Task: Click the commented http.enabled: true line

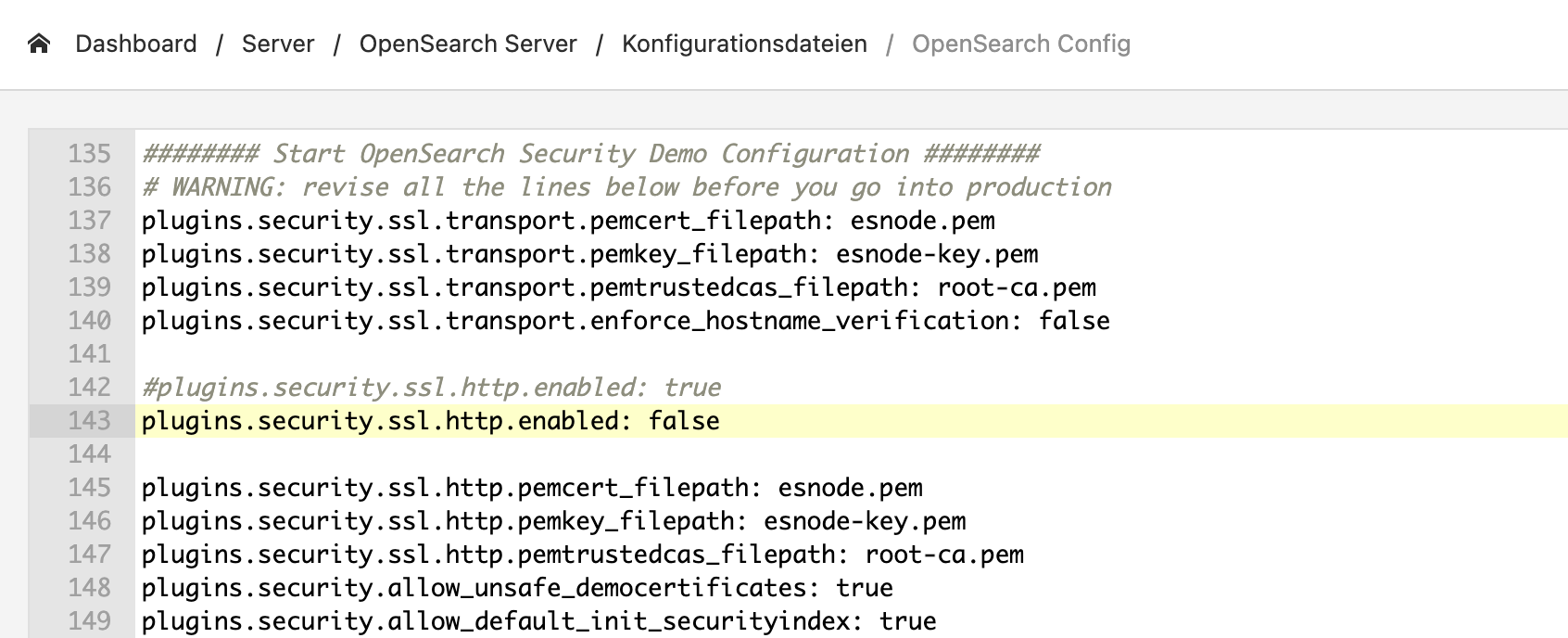Action: point(431,388)
